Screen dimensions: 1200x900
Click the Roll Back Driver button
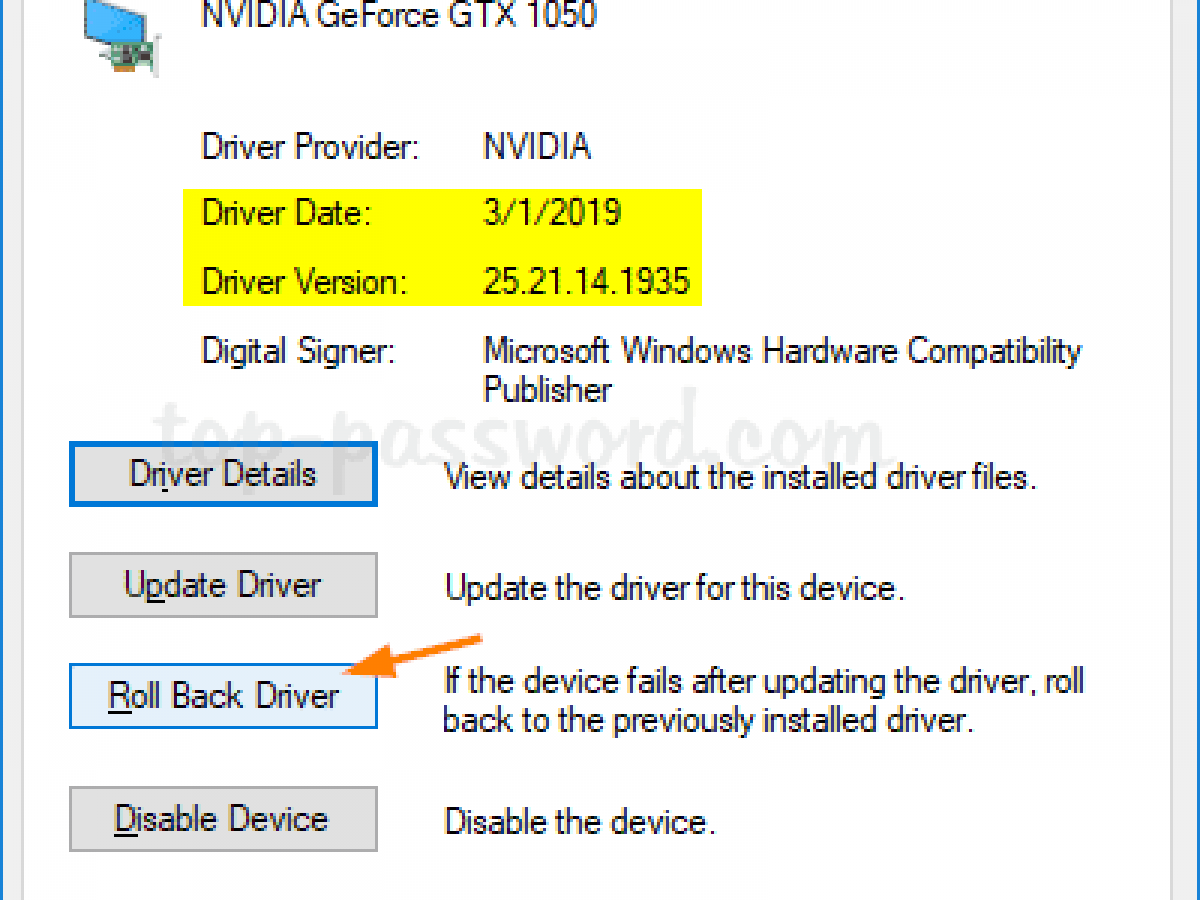[x=223, y=695]
